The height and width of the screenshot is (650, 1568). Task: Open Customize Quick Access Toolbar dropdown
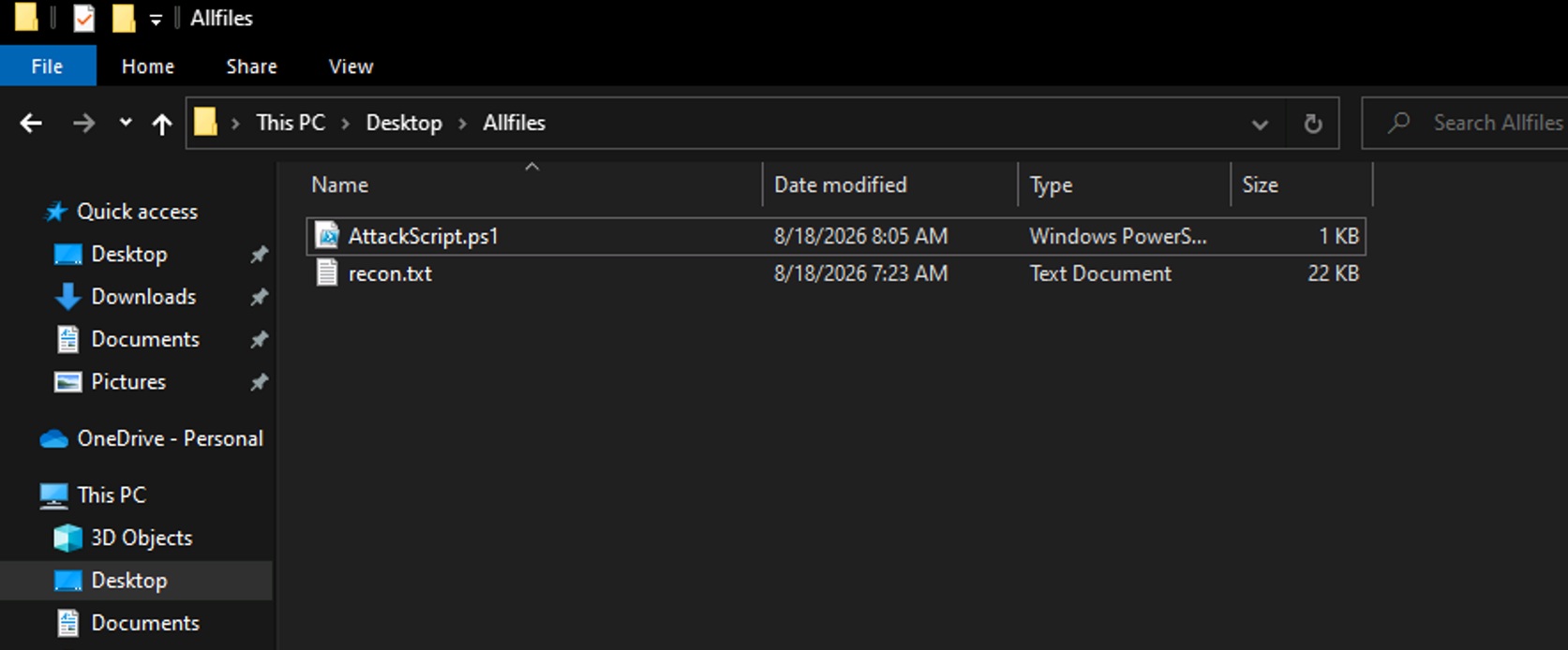(156, 20)
